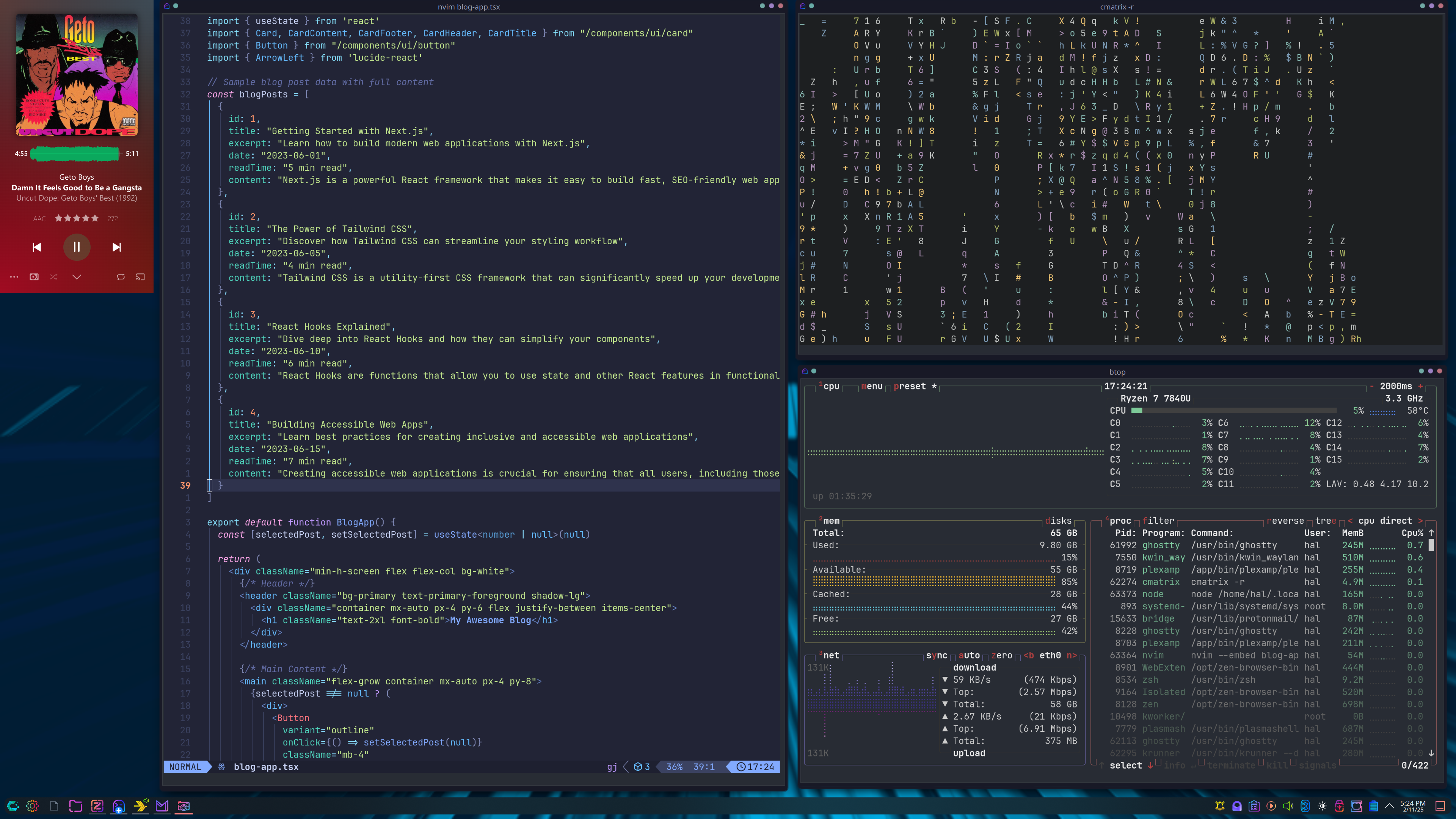The width and height of the screenshot is (1456, 819).
Task: Set the Plexamp track rating to one star
Action: (58, 218)
